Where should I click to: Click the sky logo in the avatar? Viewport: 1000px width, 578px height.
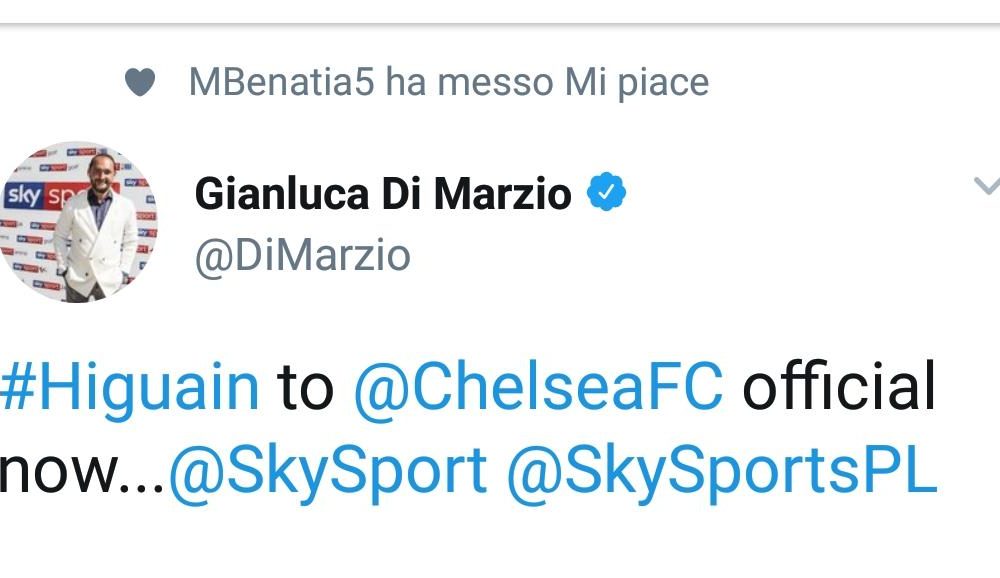pos(24,196)
